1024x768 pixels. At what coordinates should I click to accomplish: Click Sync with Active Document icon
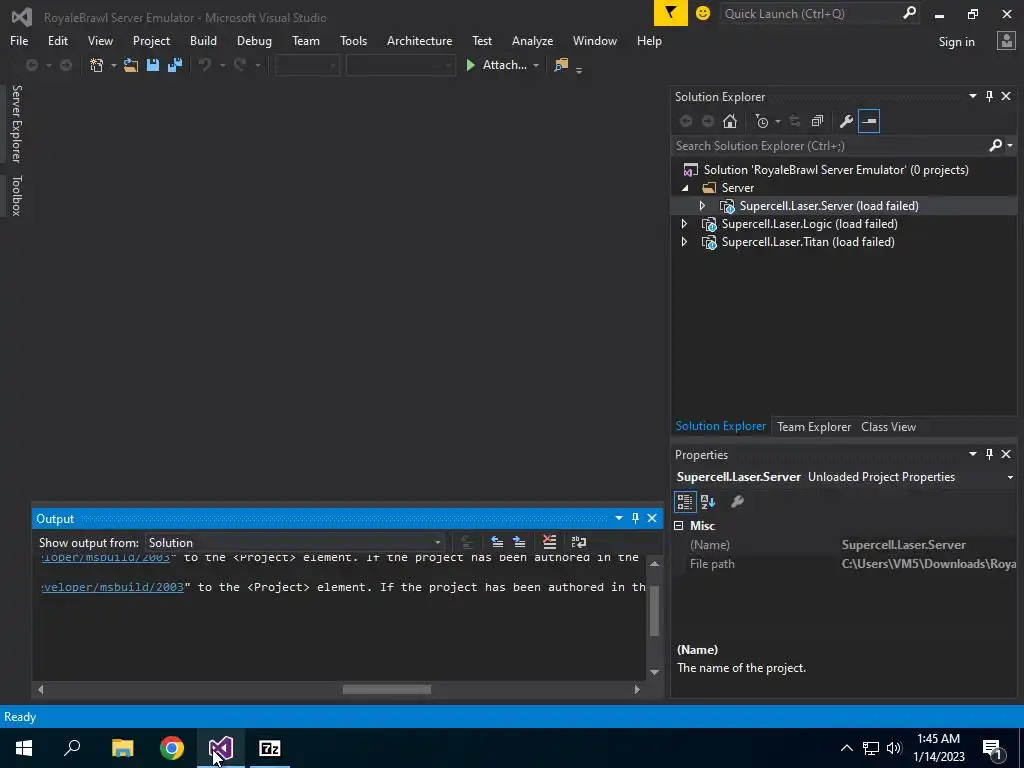(795, 121)
